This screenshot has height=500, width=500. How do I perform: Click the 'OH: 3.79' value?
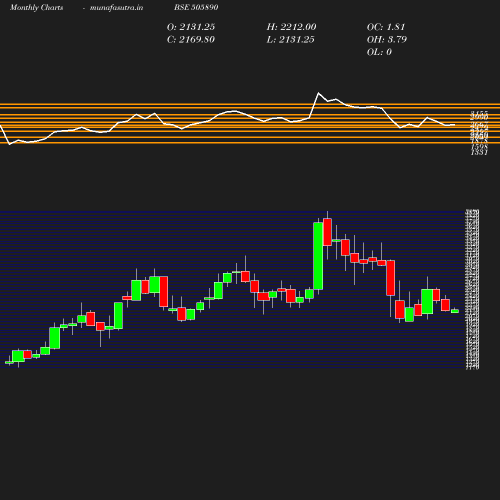coord(387,40)
